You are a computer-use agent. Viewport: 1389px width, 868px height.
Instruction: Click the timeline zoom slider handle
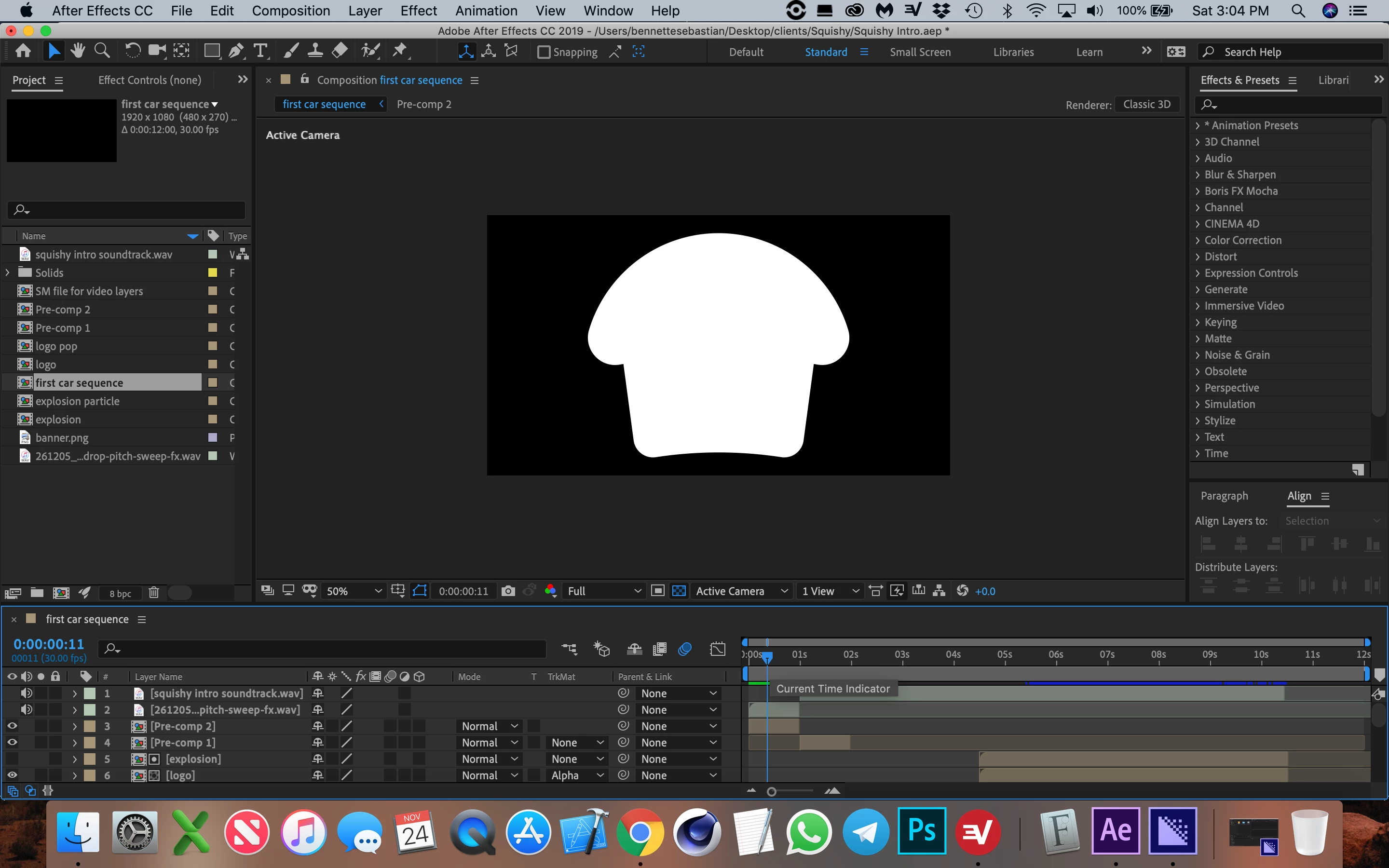click(x=771, y=792)
